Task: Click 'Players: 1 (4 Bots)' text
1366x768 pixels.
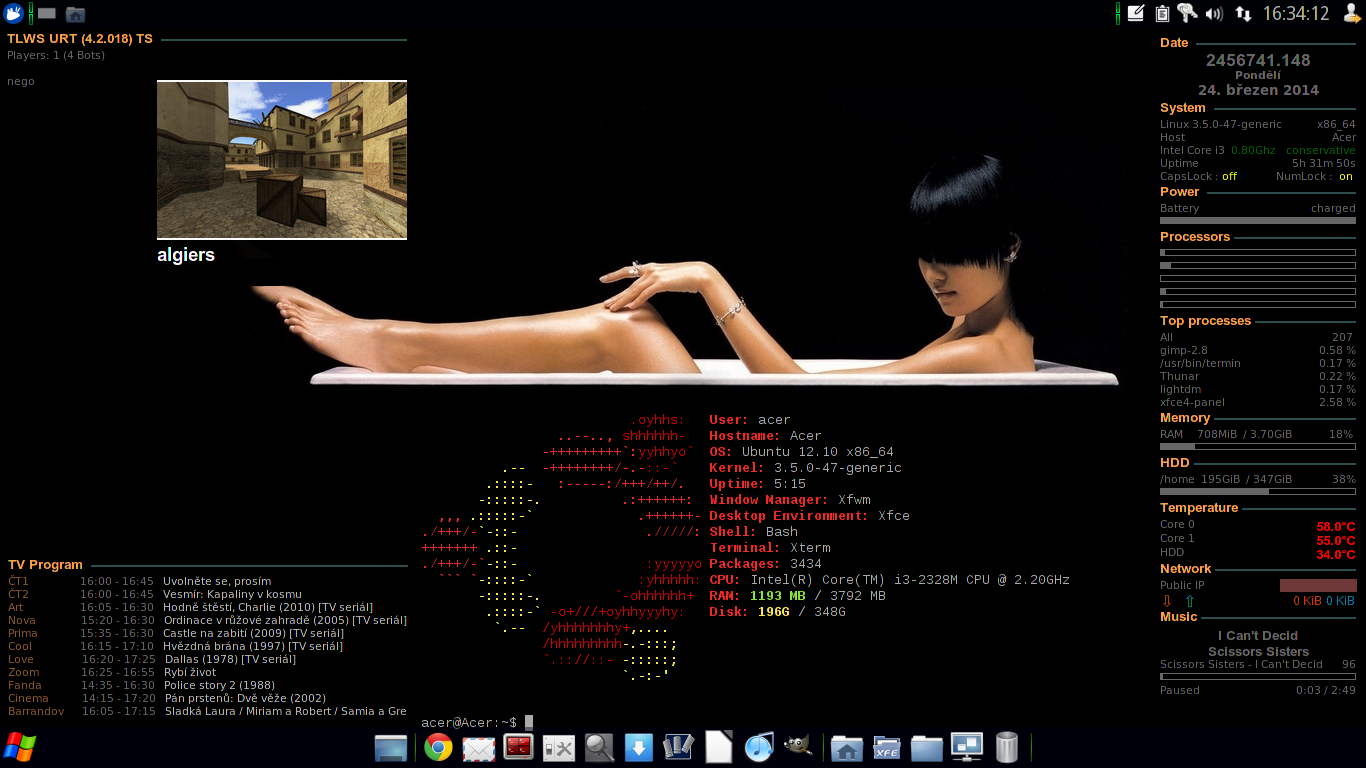Action: pyautogui.click(x=56, y=56)
